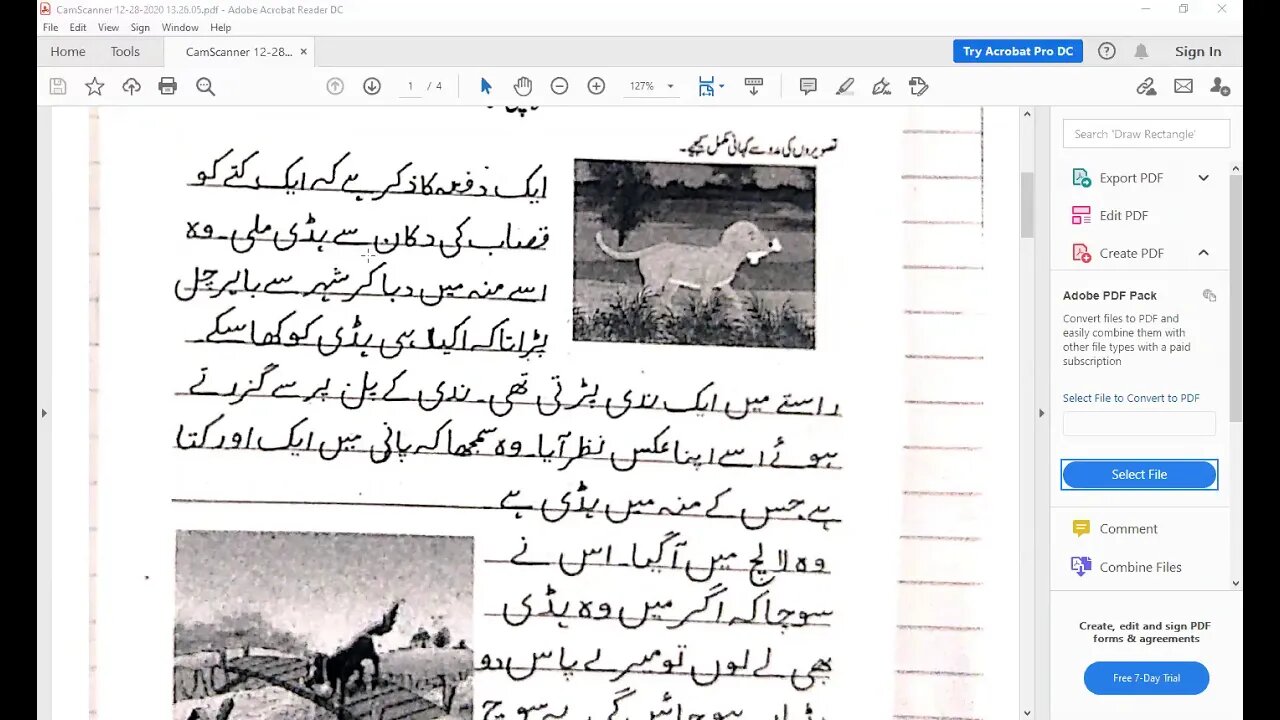The image size is (1280, 720).
Task: Open the fit page options icon
Action: coord(707,87)
